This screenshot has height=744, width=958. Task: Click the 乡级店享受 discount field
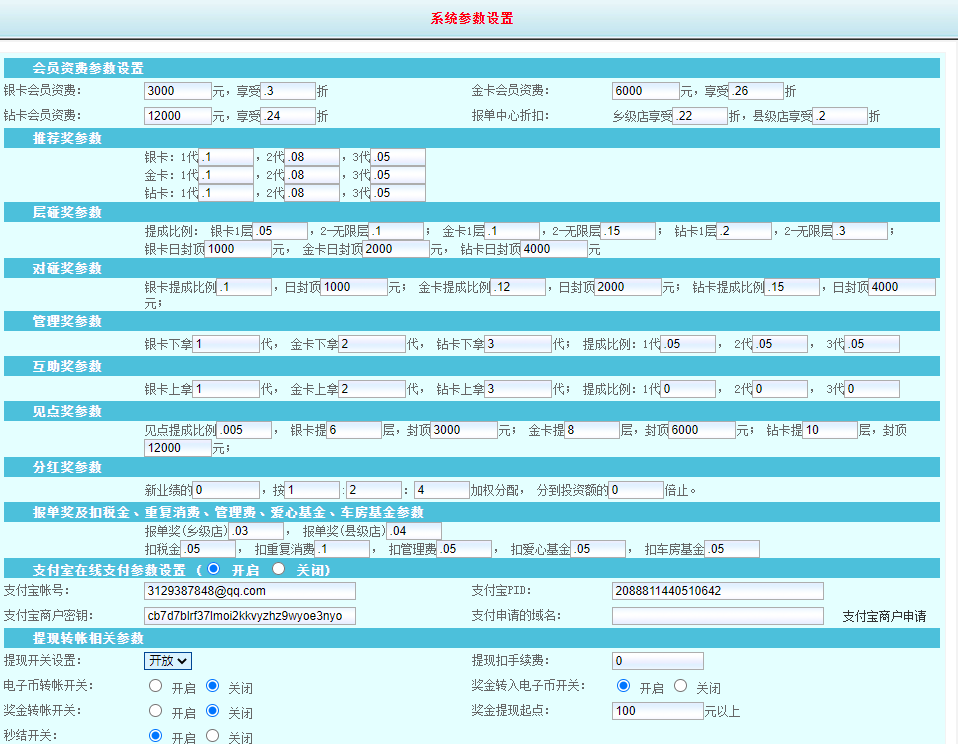[700, 116]
